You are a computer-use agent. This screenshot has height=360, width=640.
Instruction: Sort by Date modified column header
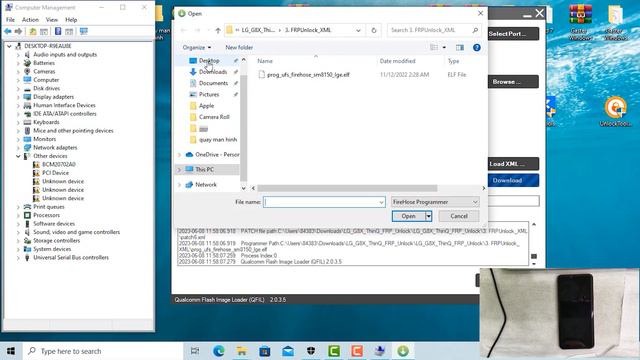[x=398, y=61]
